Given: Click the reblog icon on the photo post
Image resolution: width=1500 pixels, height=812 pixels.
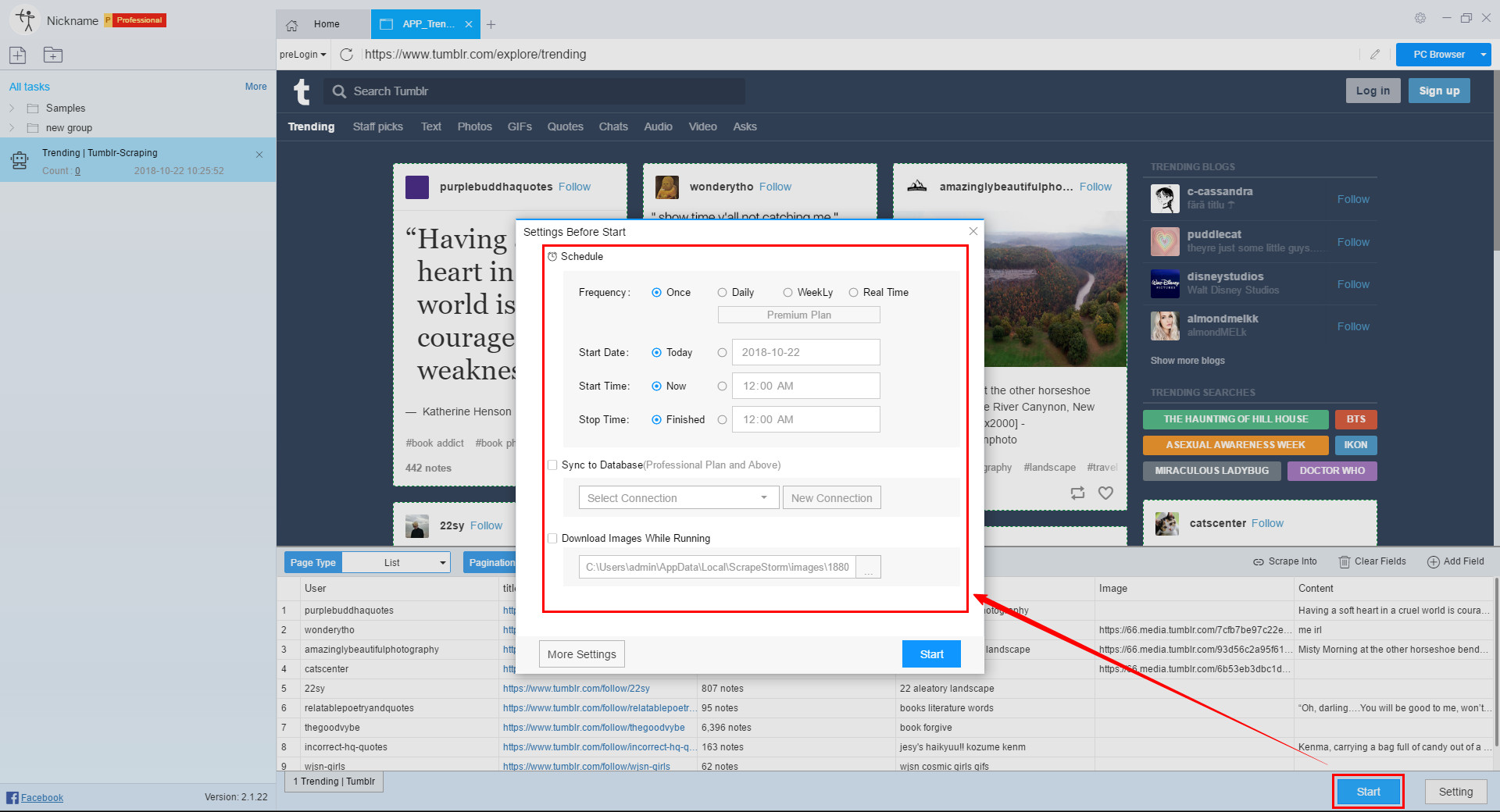Looking at the screenshot, I should point(1077,493).
